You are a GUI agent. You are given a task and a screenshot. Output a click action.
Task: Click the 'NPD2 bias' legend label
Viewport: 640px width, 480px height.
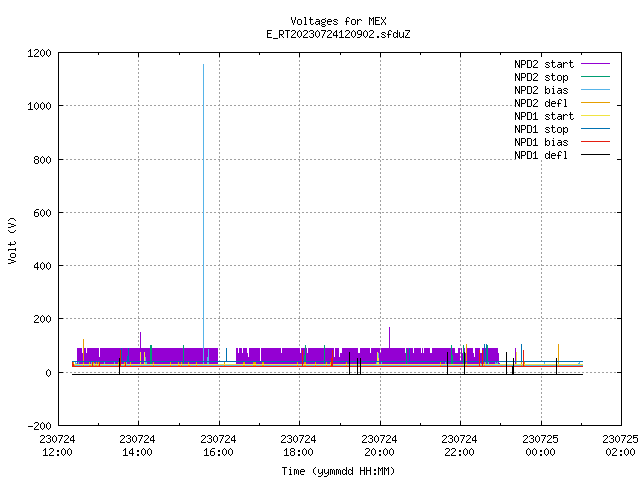[x=541, y=90]
